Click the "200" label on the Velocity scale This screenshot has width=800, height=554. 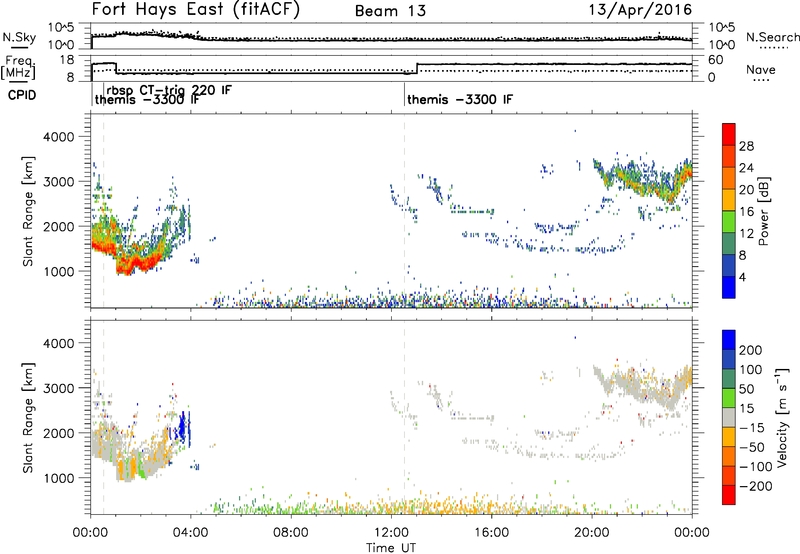coord(751,350)
